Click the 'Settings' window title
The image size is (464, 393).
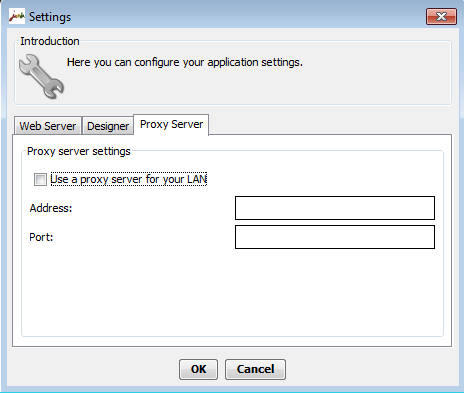click(x=50, y=17)
